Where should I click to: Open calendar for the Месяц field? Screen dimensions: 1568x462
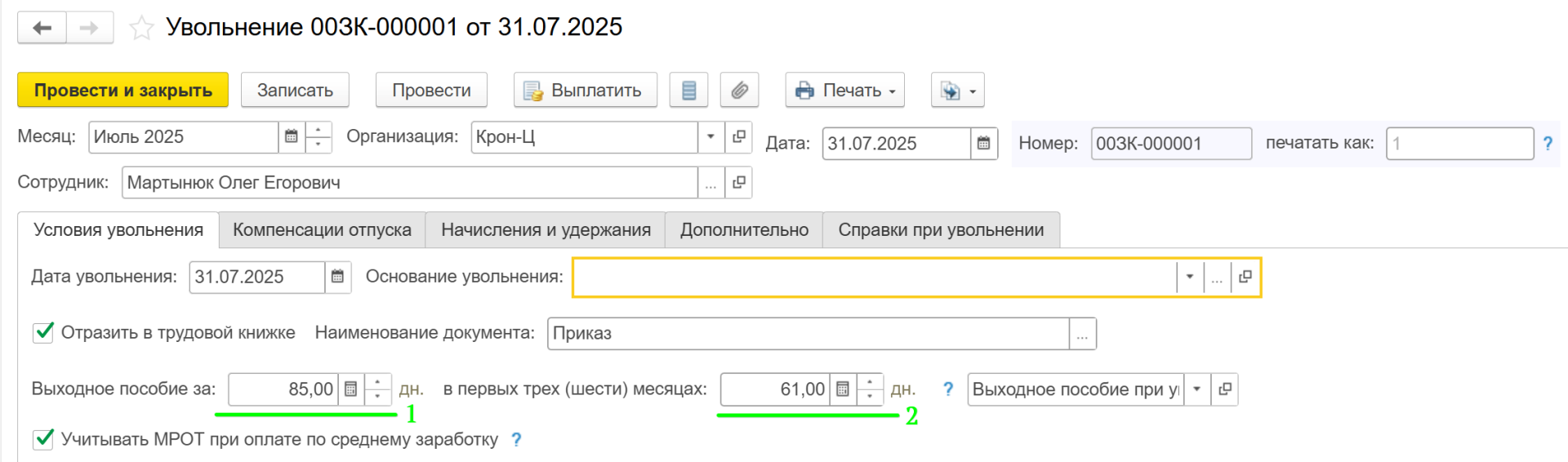291,136
